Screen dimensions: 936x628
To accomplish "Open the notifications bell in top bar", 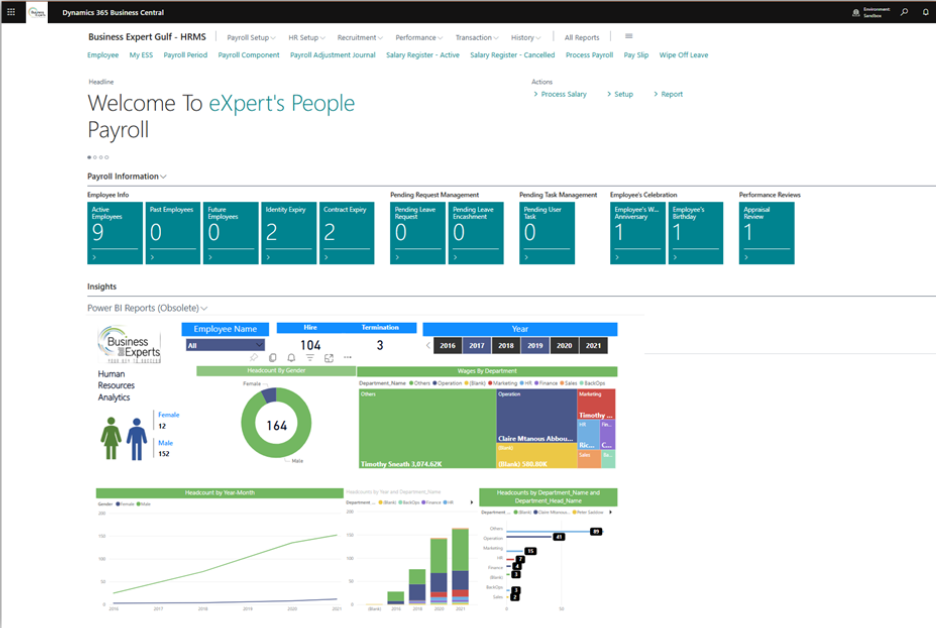I will pyautogui.click(x=926, y=12).
